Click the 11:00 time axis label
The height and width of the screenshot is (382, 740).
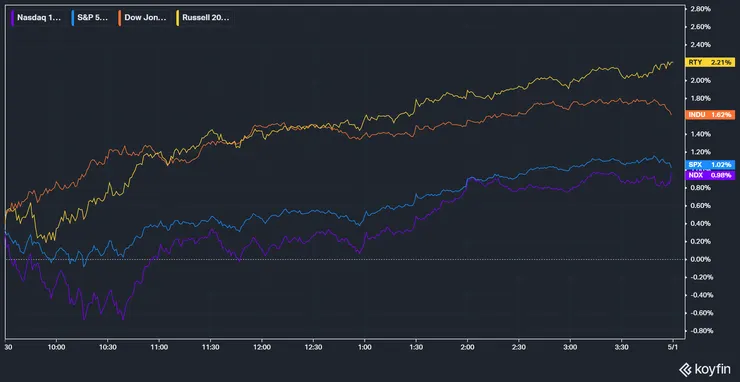(159, 347)
